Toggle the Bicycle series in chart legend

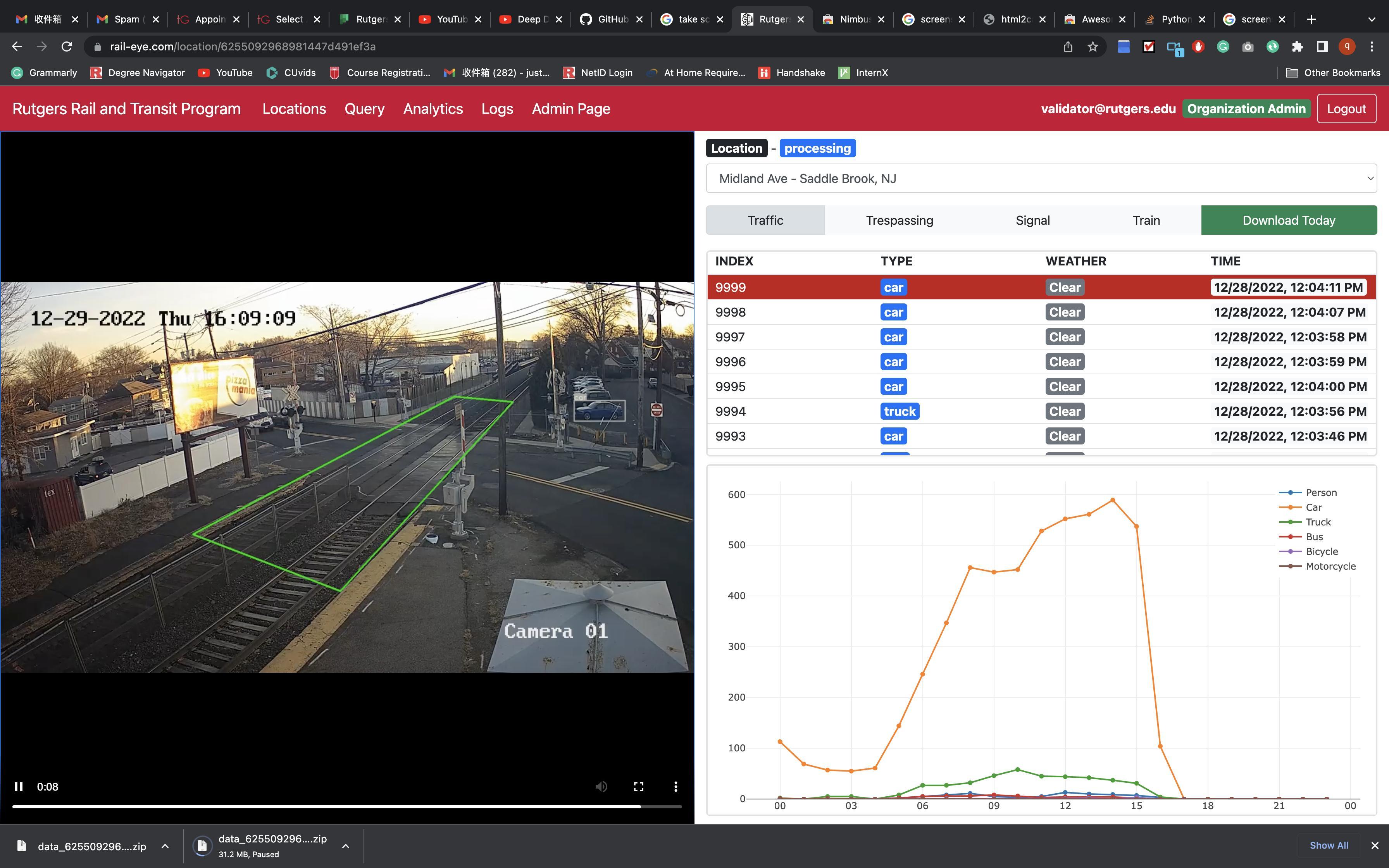pos(1309,552)
